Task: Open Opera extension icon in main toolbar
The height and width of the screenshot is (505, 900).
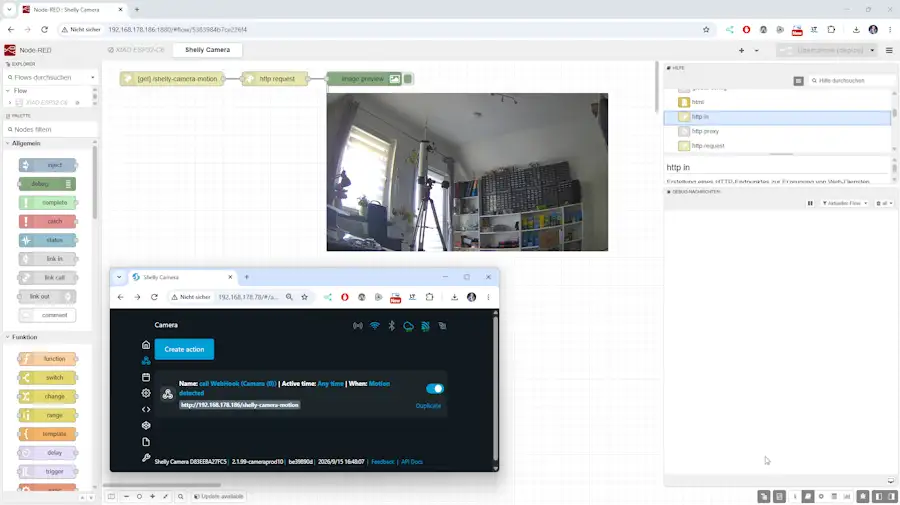Action: [x=746, y=30]
